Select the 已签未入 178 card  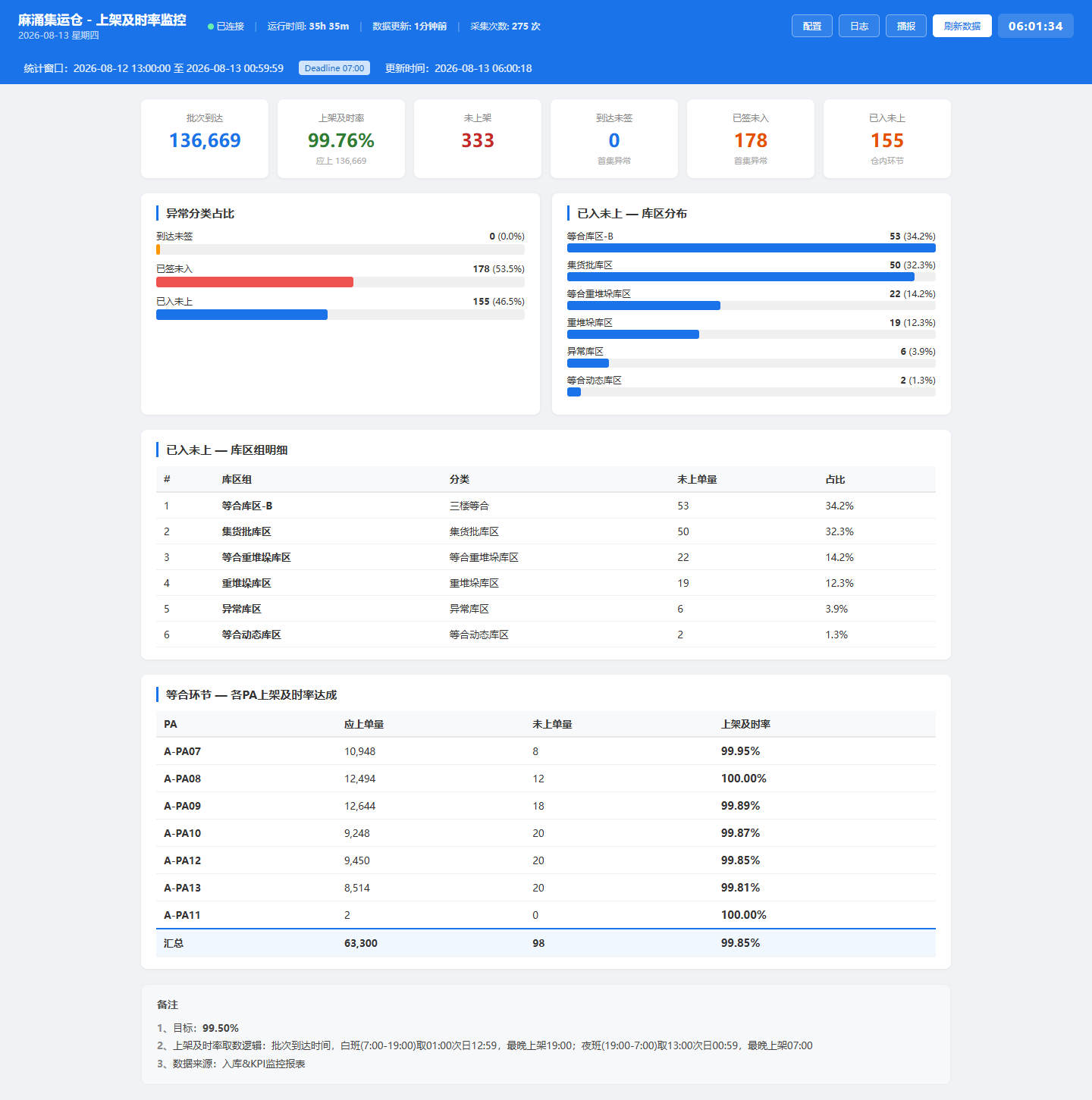click(x=751, y=139)
